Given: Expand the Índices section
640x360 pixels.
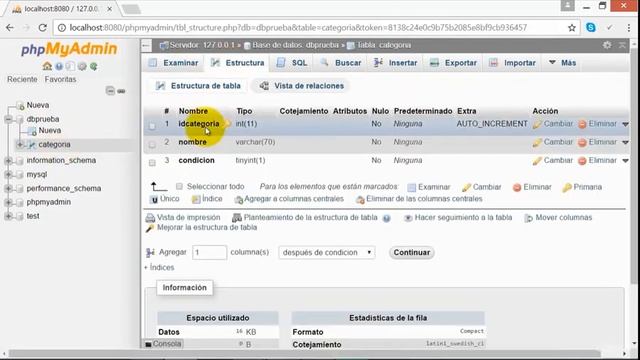Looking at the screenshot, I should pos(159,267).
